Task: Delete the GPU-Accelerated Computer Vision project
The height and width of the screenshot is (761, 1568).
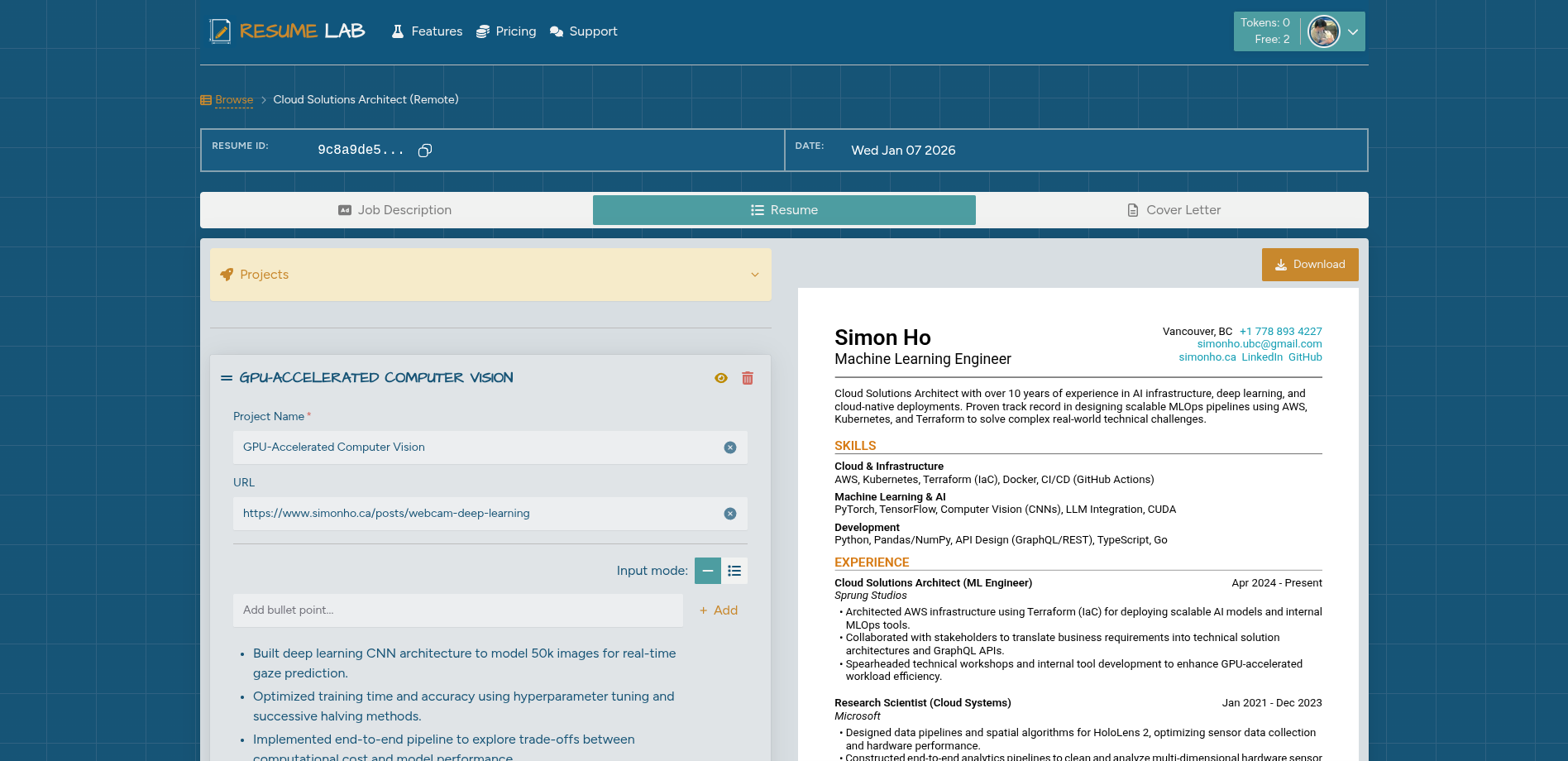Action: 747,377
